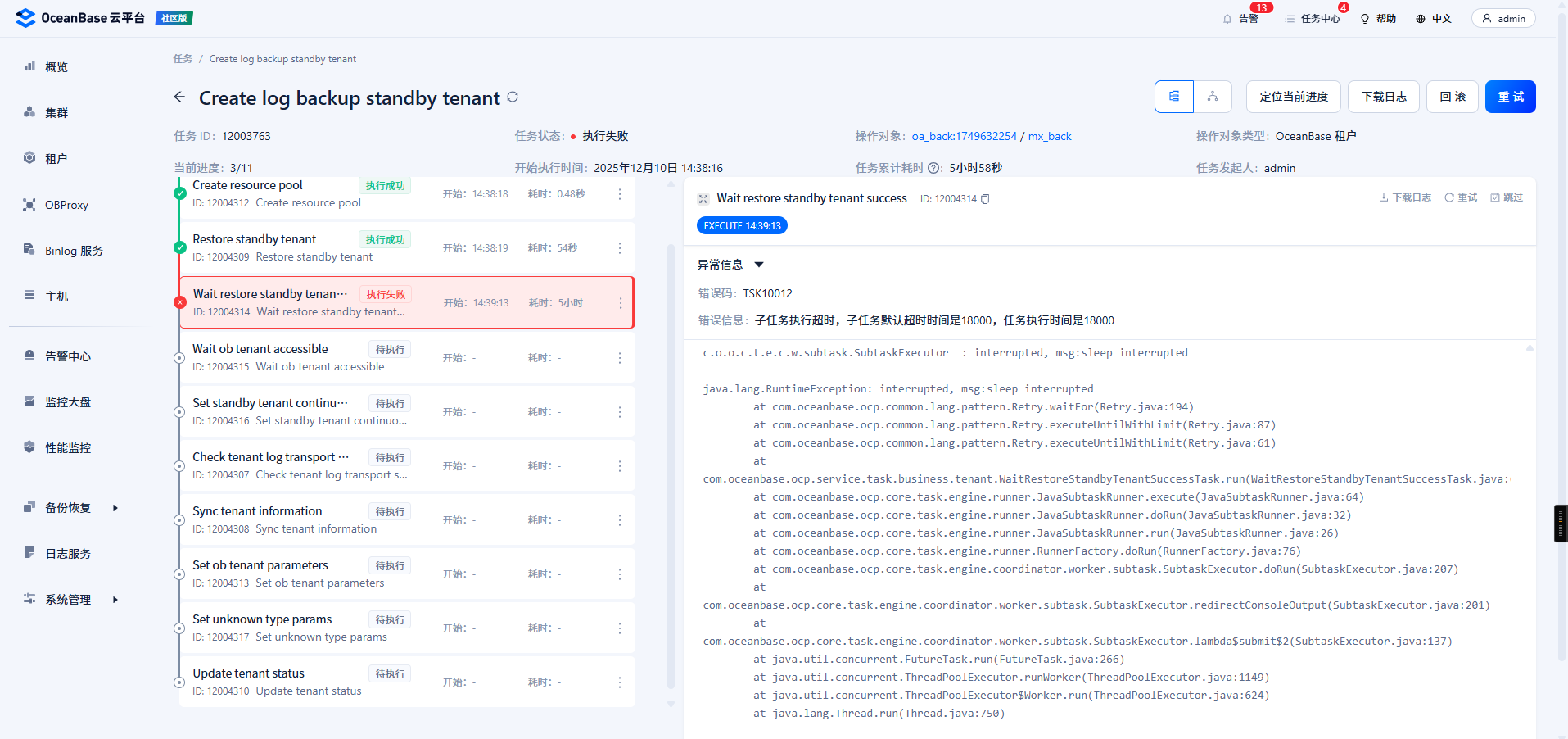Click the refresh icon next to title
The image size is (1568, 739).
coord(513,97)
